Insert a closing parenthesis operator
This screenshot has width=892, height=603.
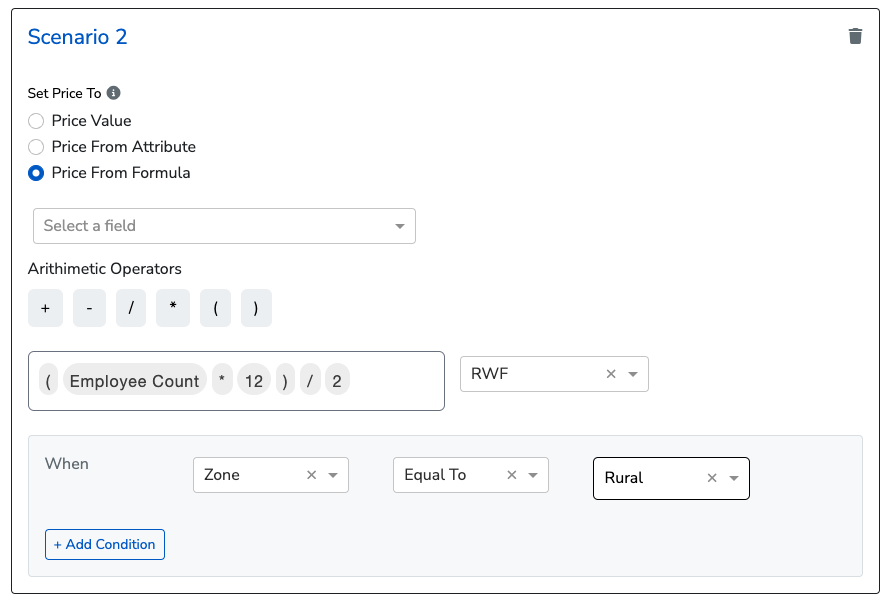[x=256, y=309]
